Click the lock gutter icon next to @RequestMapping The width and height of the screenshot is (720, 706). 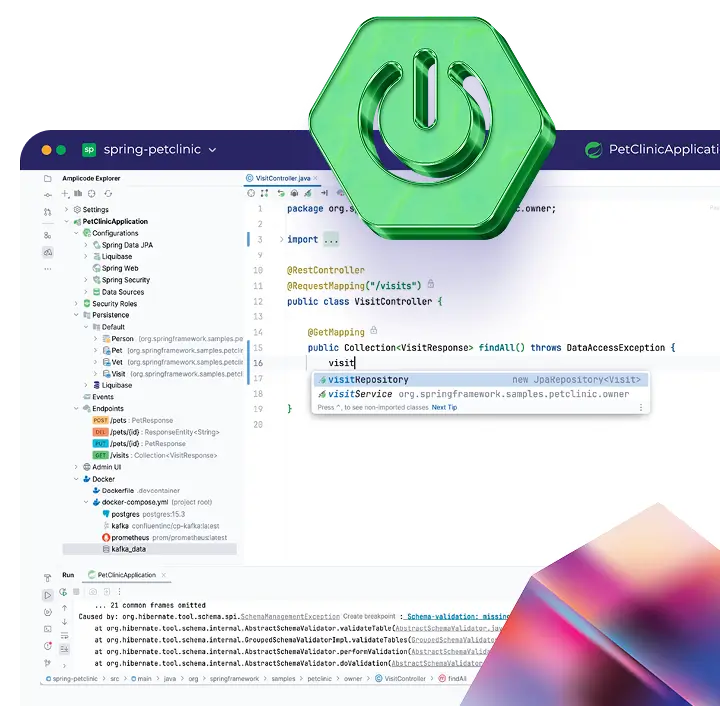tap(431, 285)
